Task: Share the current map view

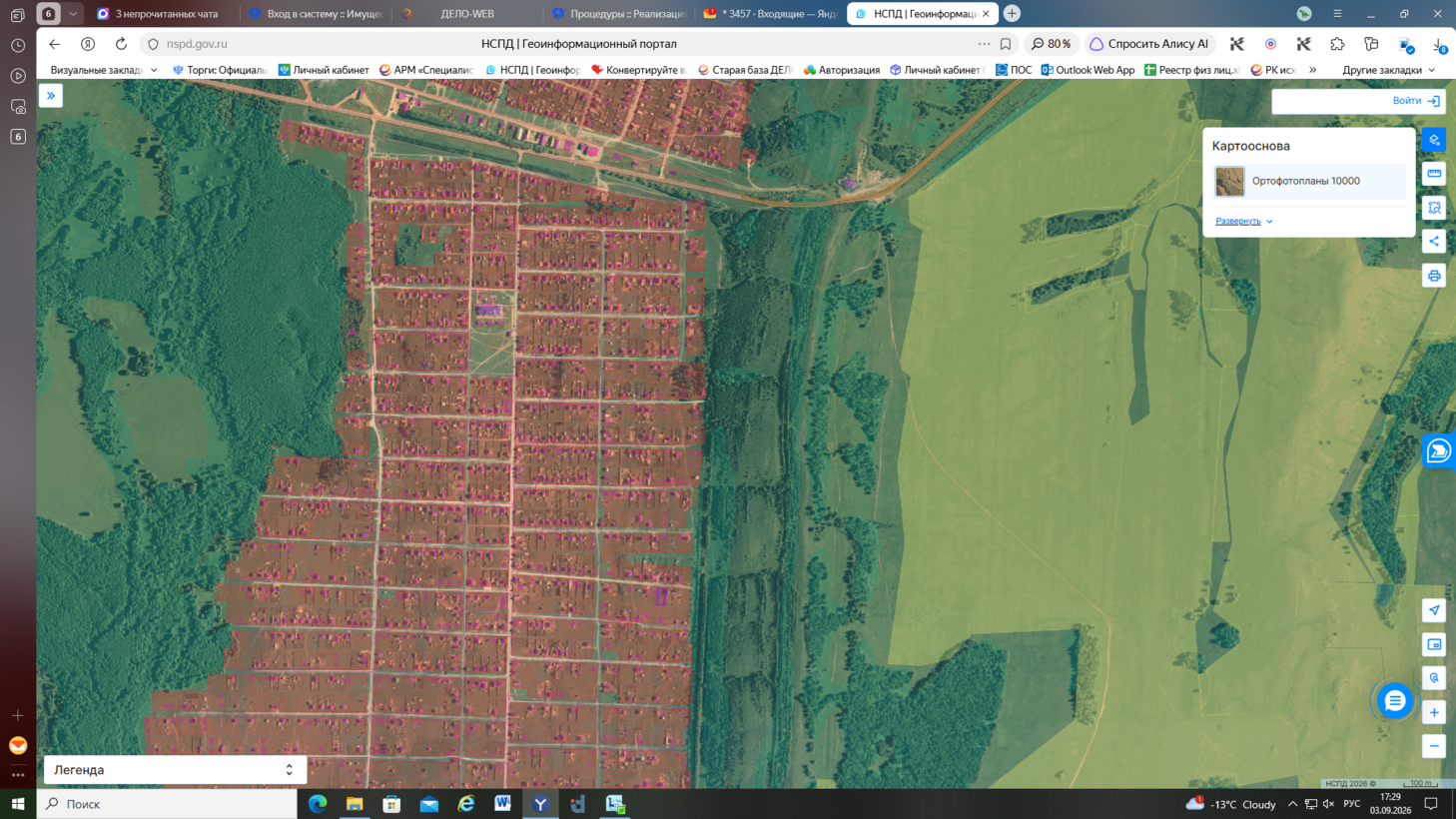Action: click(1434, 242)
